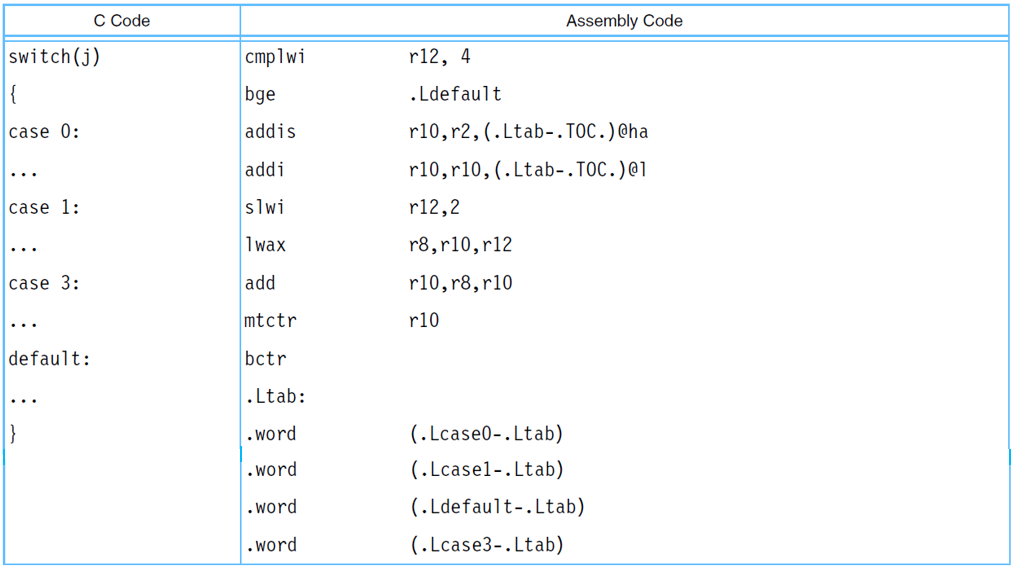Click the slwi instruction mnemonic
This screenshot has height=571, width=1016.
click(265, 208)
